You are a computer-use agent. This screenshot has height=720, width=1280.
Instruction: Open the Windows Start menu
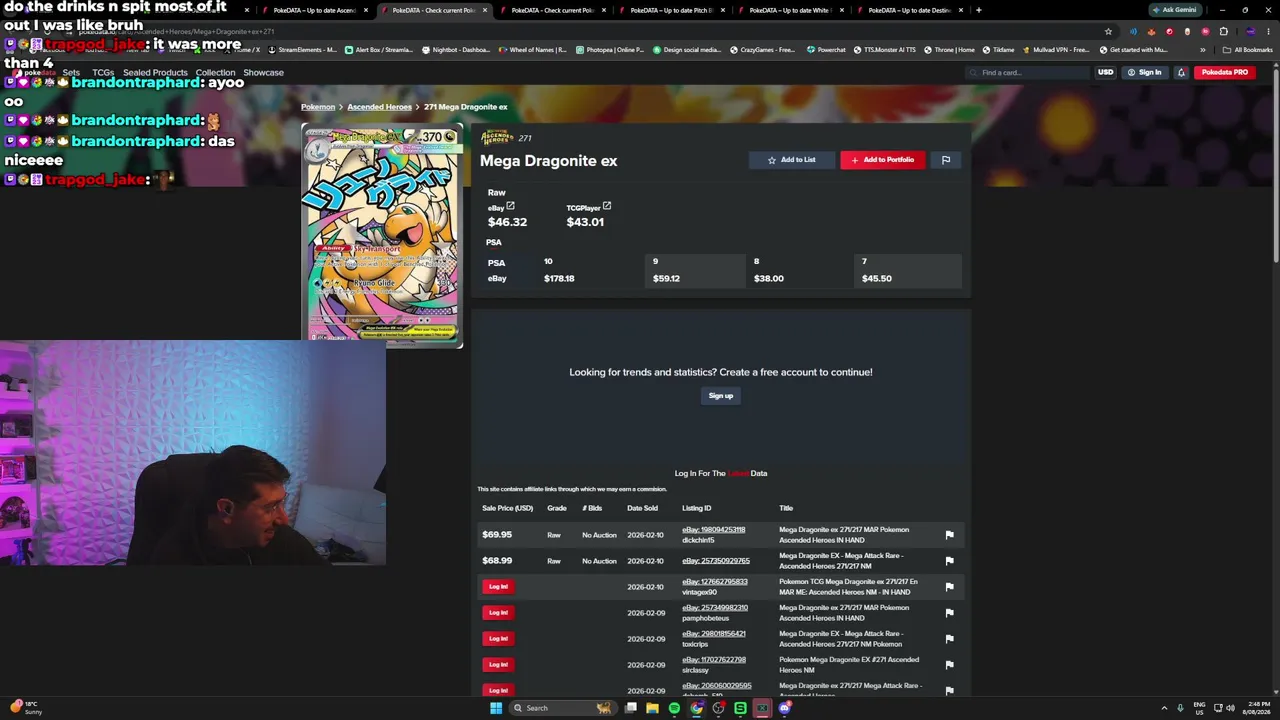pyautogui.click(x=495, y=708)
